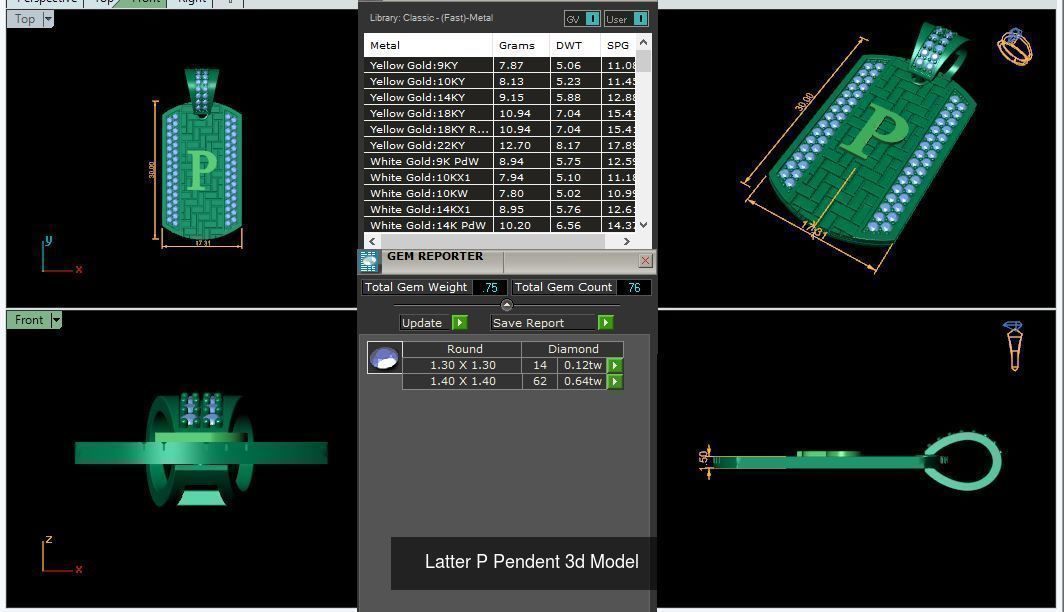Select the Yellow Gold:10KY row
The height and width of the screenshot is (612, 1064).
coord(499,81)
